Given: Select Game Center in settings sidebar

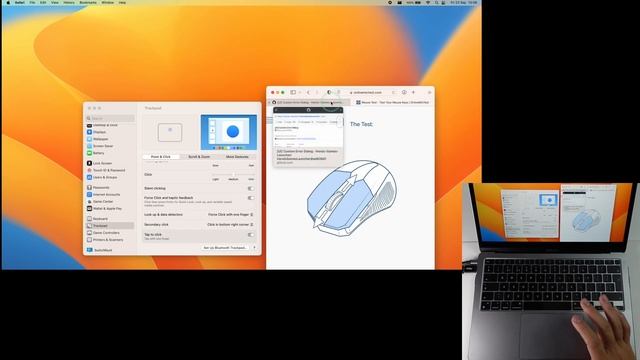Looking at the screenshot, I should pos(103,202).
